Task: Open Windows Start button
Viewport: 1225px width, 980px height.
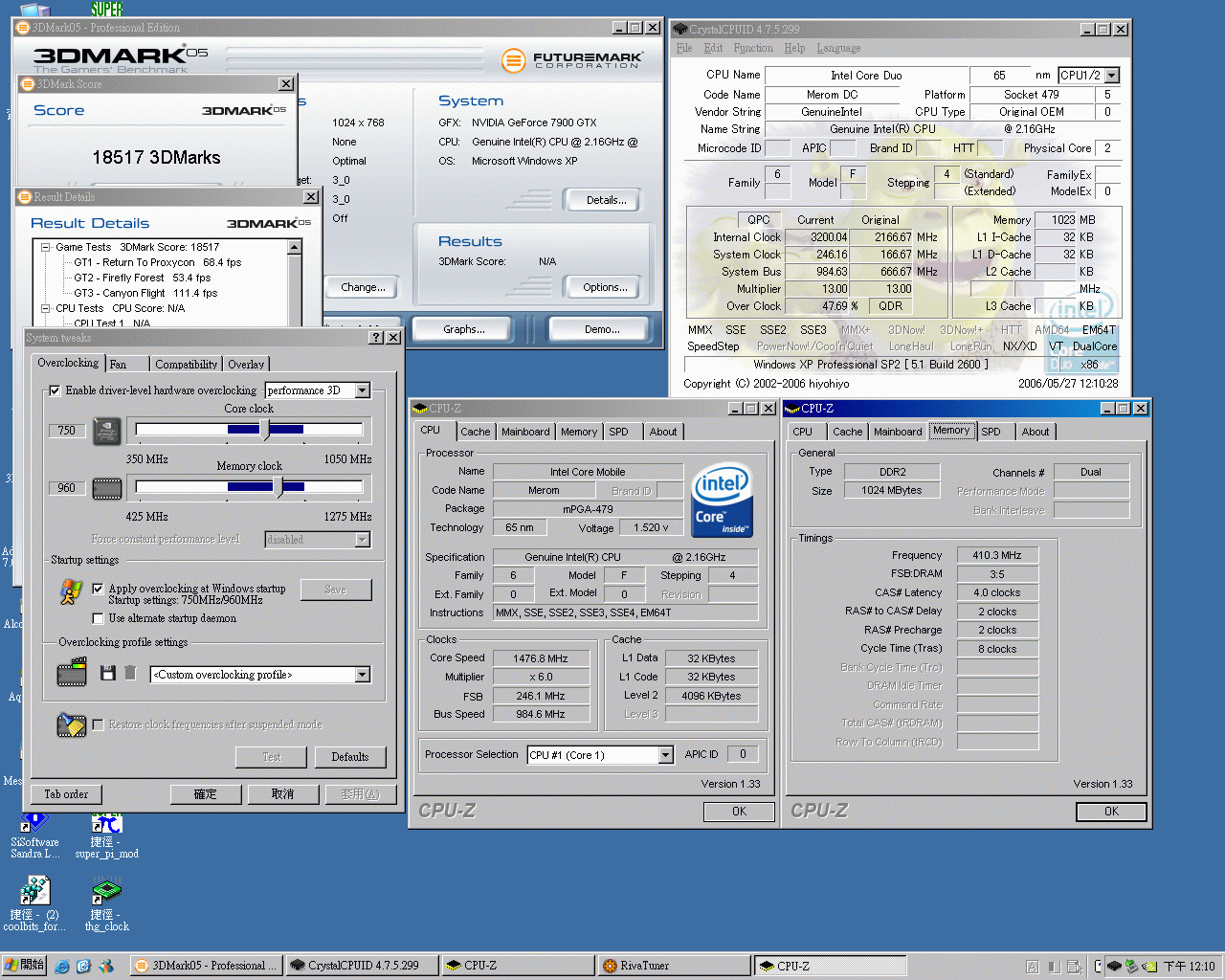Action: (x=24, y=966)
